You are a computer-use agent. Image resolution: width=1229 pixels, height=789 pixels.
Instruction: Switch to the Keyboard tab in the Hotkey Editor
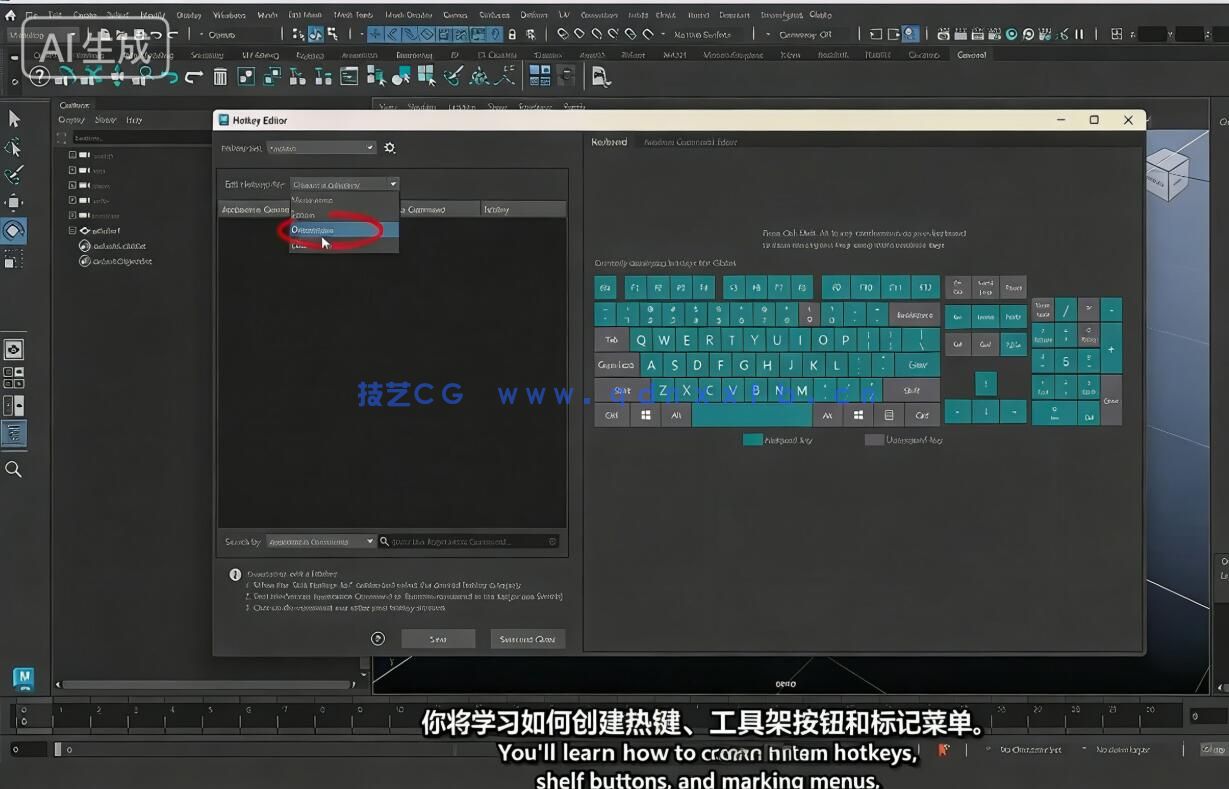[x=610, y=142]
